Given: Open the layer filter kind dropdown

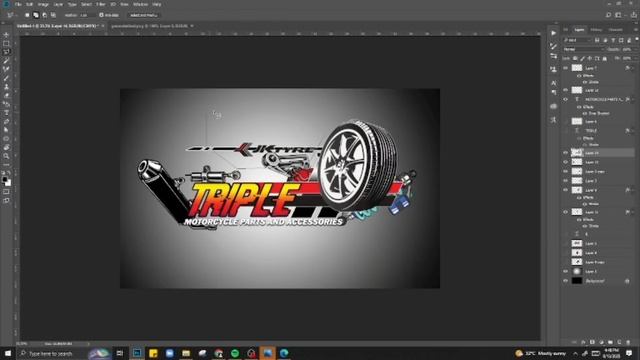Looking at the screenshot, I should click(x=577, y=40).
